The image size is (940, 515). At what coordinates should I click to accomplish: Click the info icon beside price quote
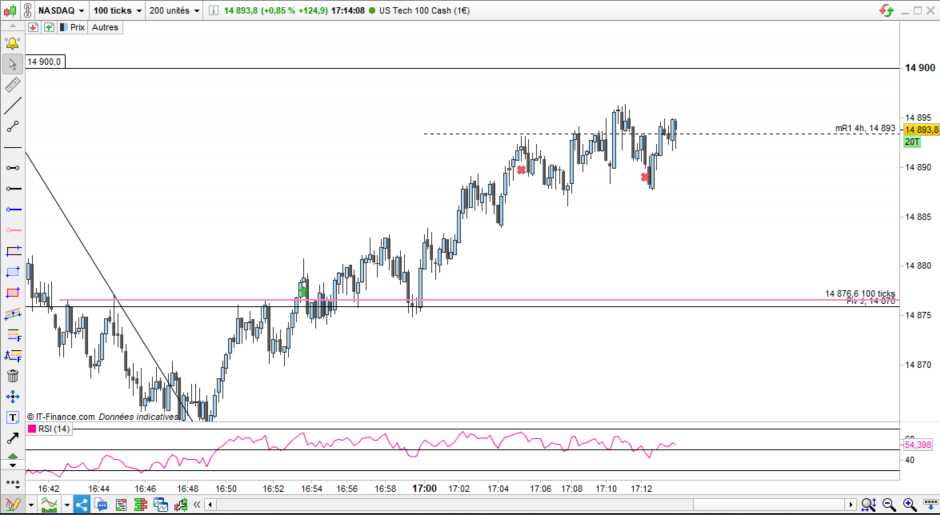point(214,11)
